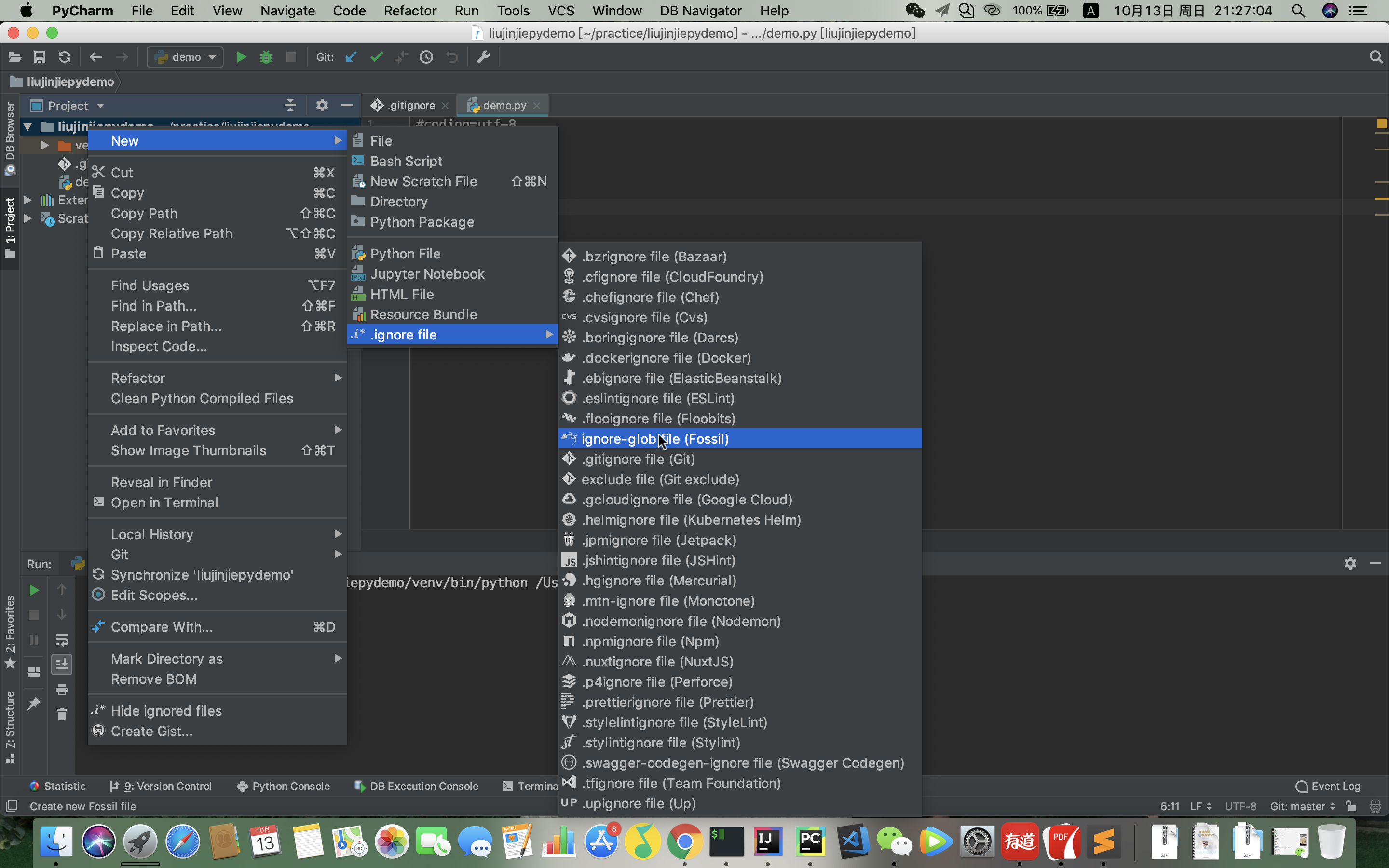Viewport: 1389px width, 868px height.
Task: Click the print icon in Run panel
Action: [61, 690]
